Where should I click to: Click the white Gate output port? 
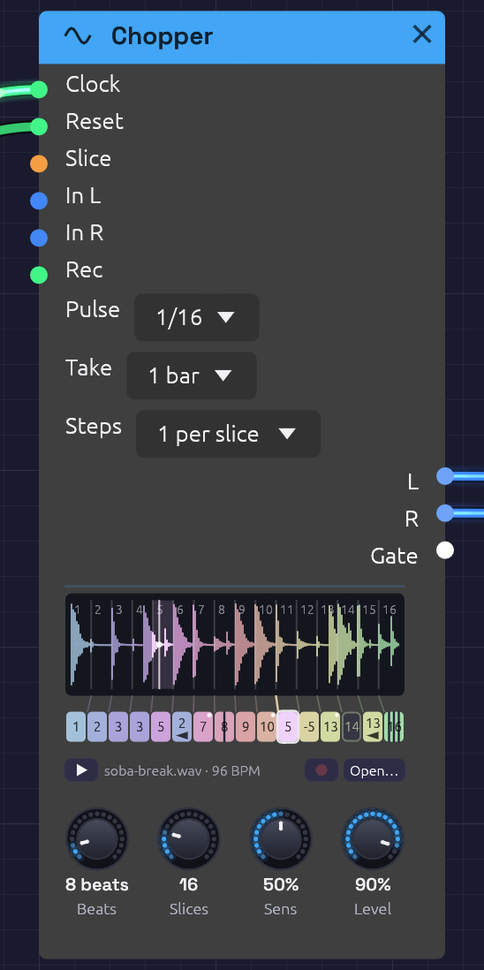[x=445, y=550]
